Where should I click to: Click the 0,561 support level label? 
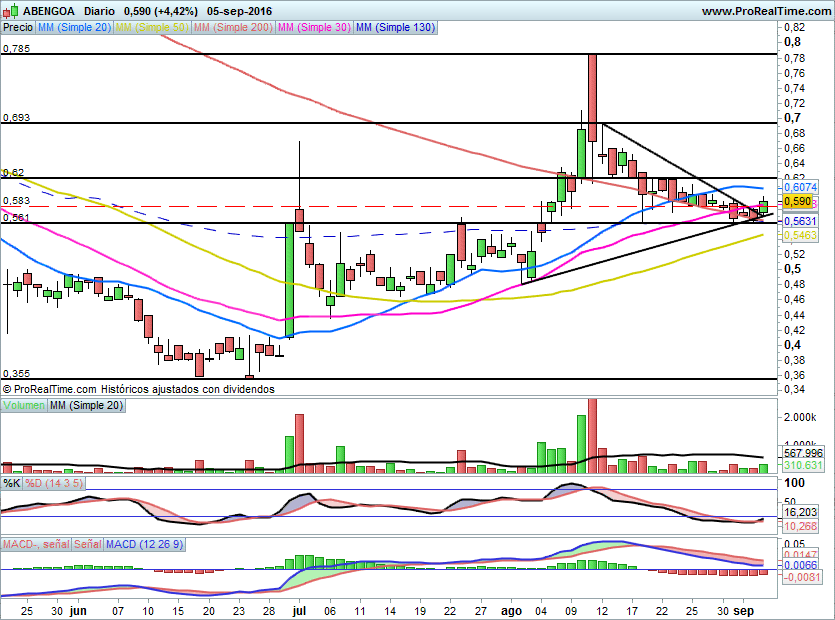(x=17, y=217)
